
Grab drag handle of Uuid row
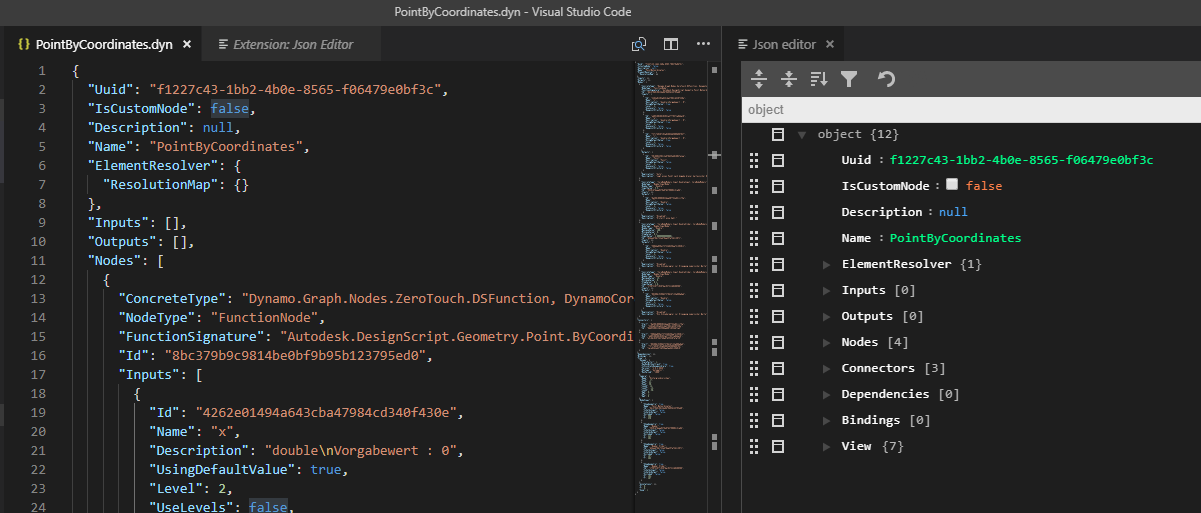pyautogui.click(x=754, y=160)
